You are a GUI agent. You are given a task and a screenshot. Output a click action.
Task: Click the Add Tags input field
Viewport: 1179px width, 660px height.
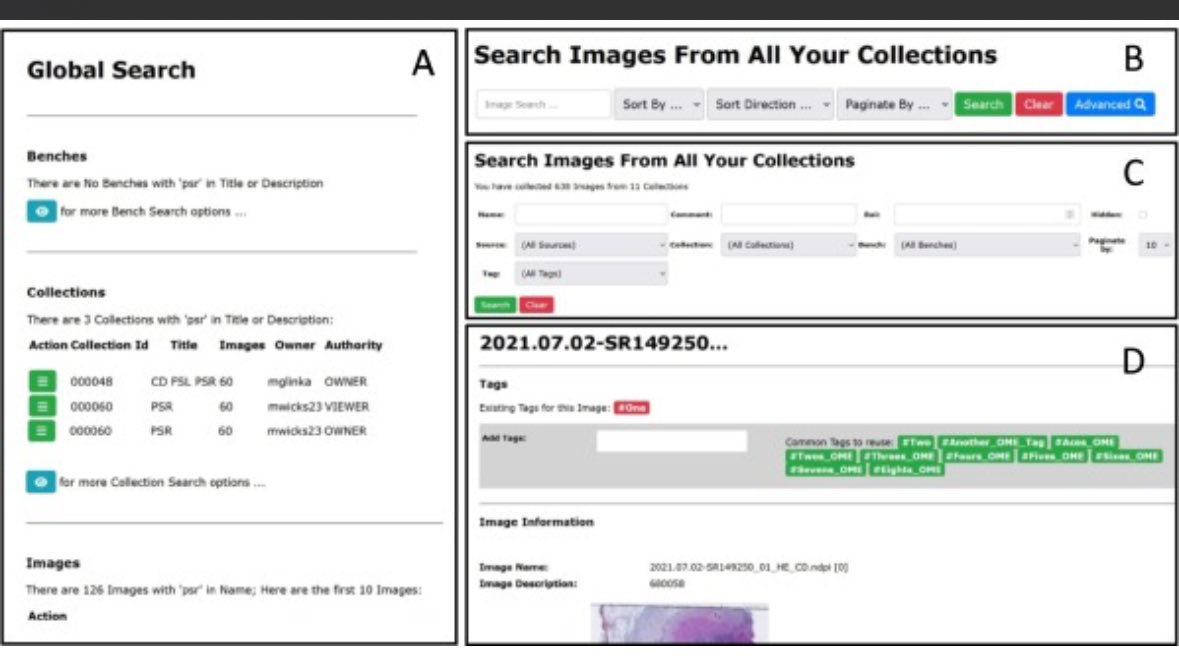[671, 441]
